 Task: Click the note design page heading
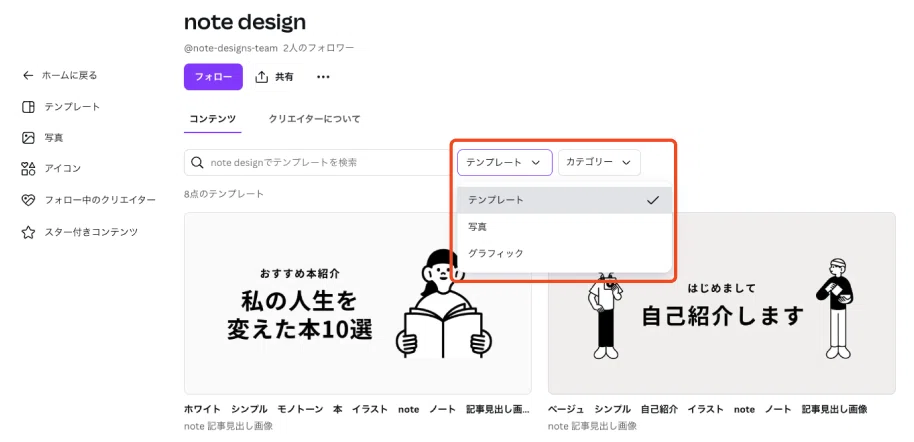pyautogui.click(x=245, y=22)
